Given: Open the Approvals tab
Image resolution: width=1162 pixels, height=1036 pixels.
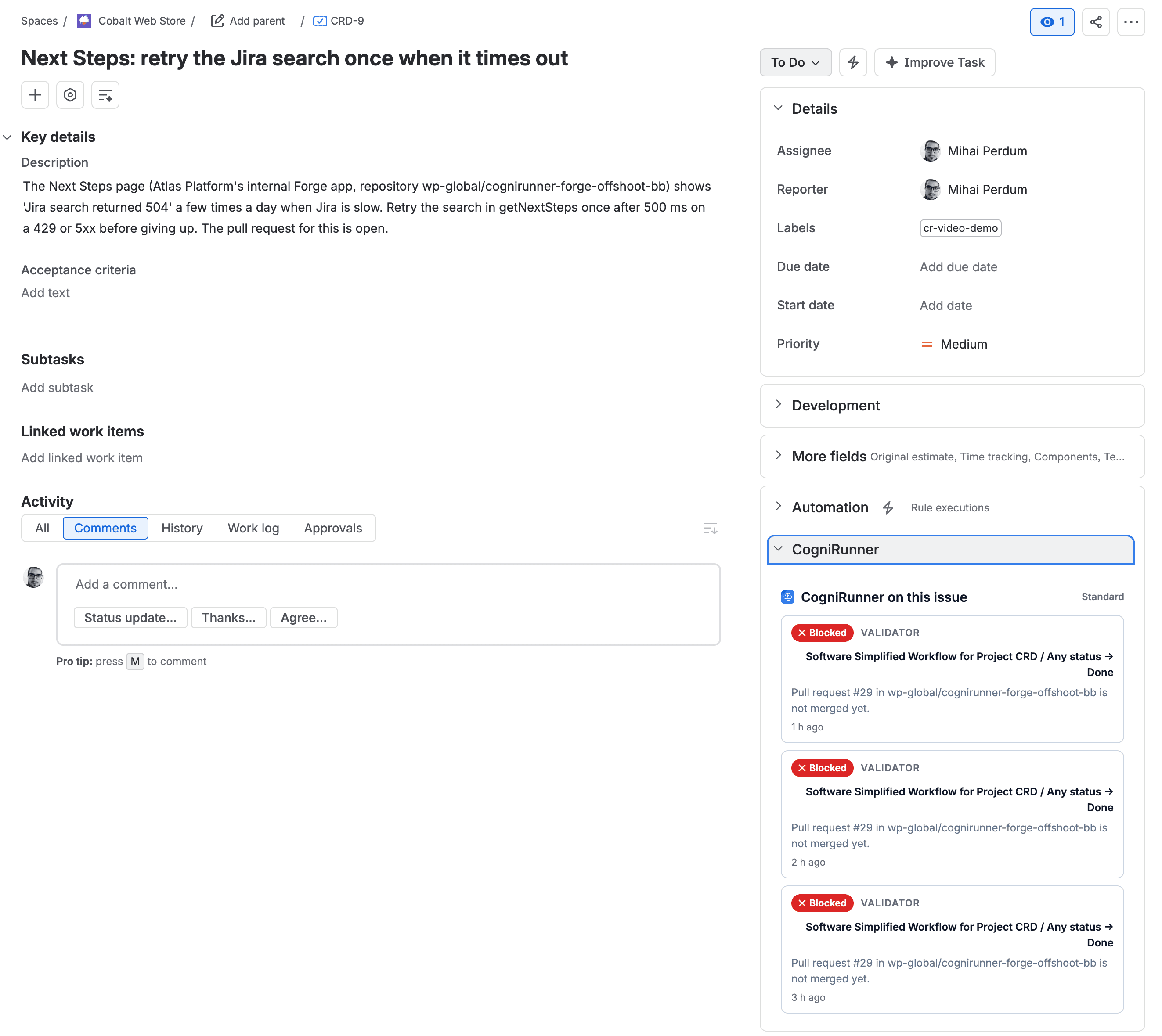Looking at the screenshot, I should (x=333, y=528).
